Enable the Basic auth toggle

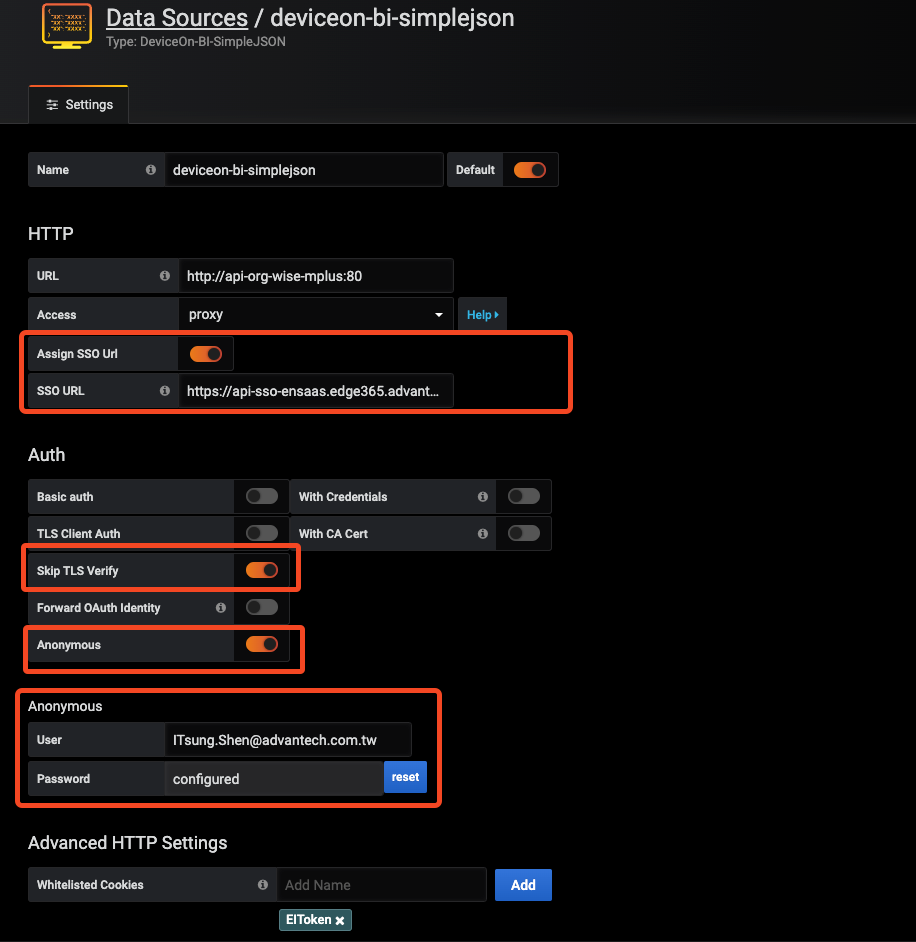pos(261,496)
